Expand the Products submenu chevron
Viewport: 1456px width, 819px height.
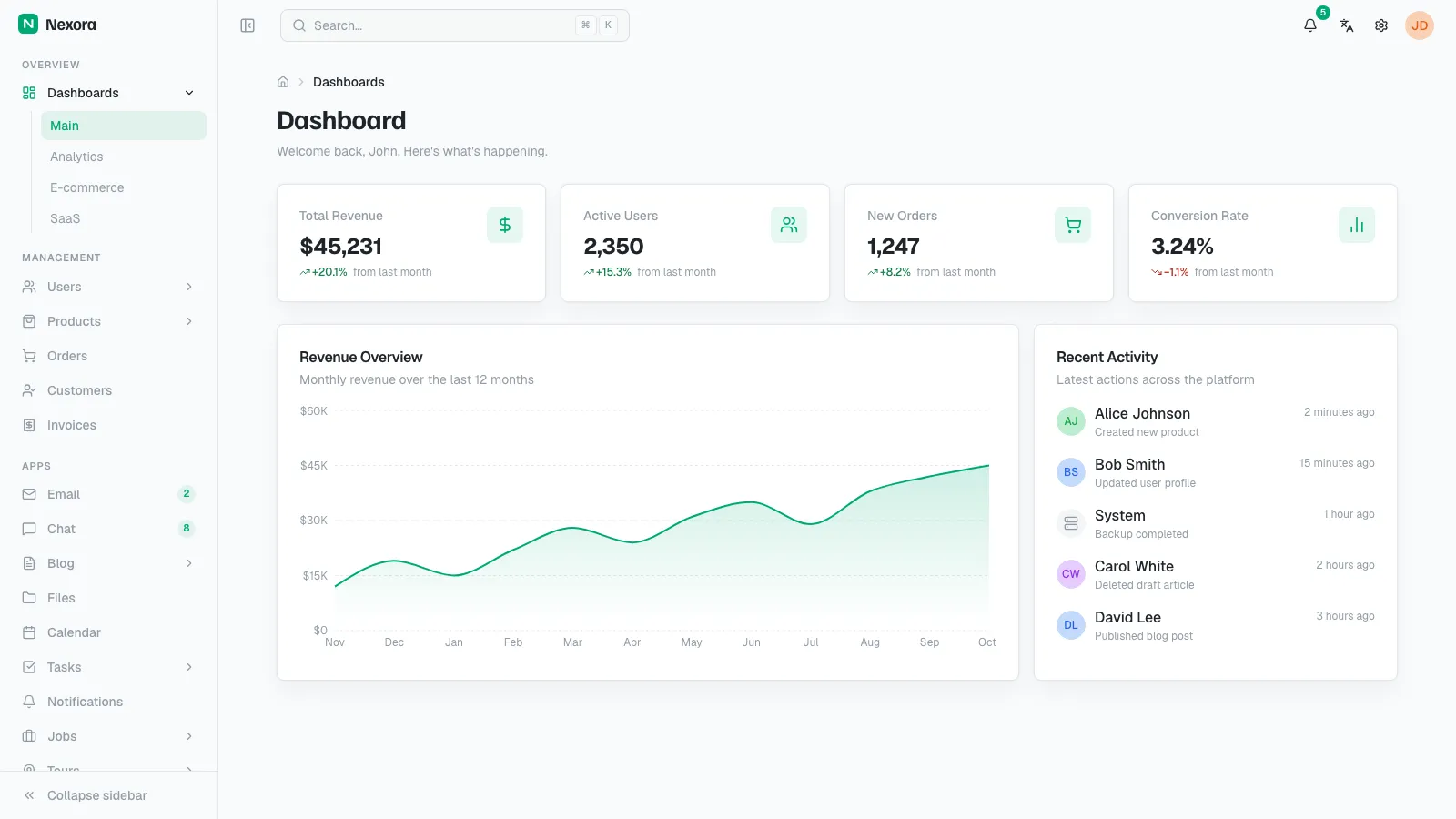(189, 321)
